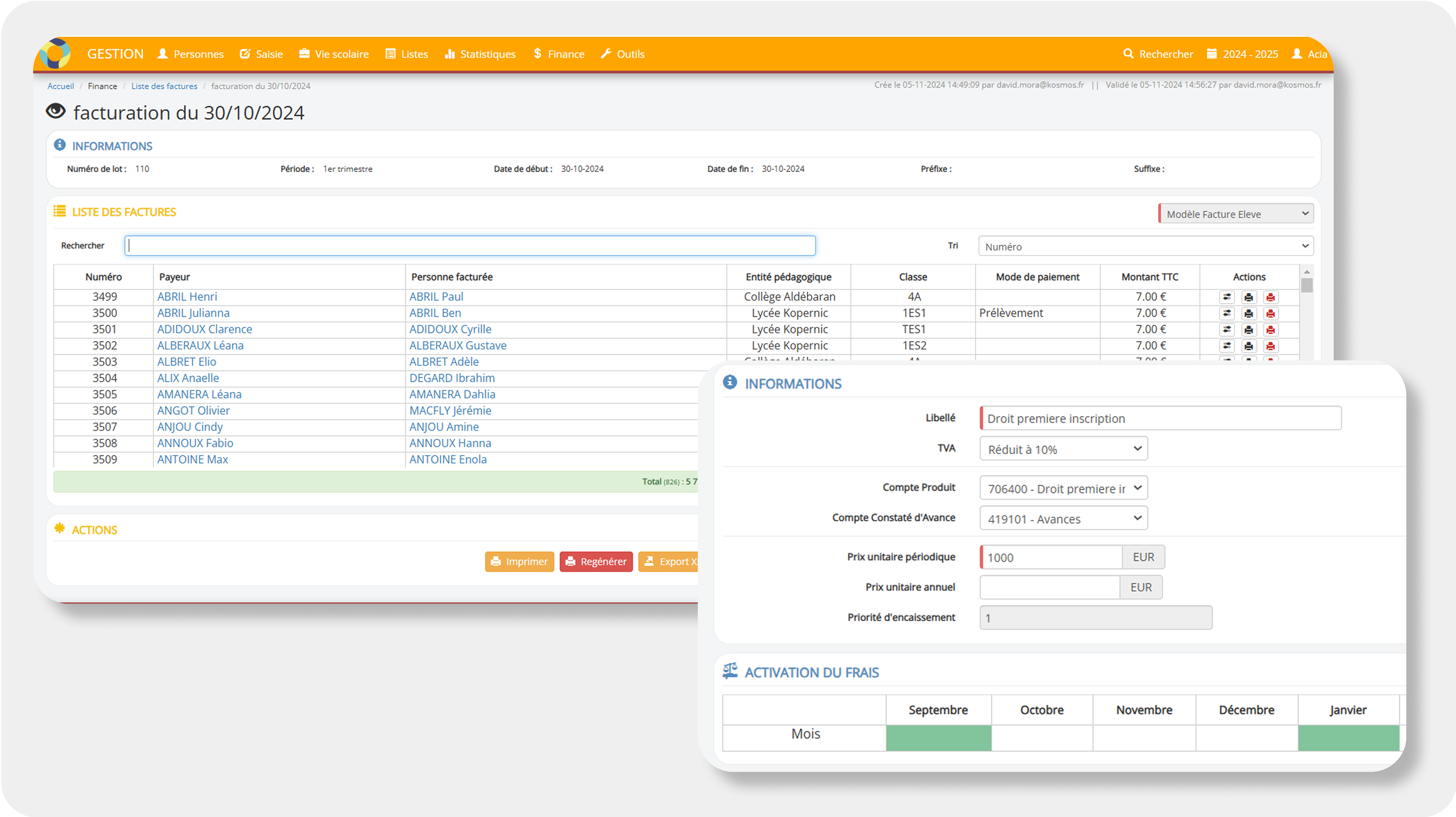Click the transfer arrows icon for invoice 3499
The width and height of the screenshot is (1456, 817).
click(x=1226, y=297)
